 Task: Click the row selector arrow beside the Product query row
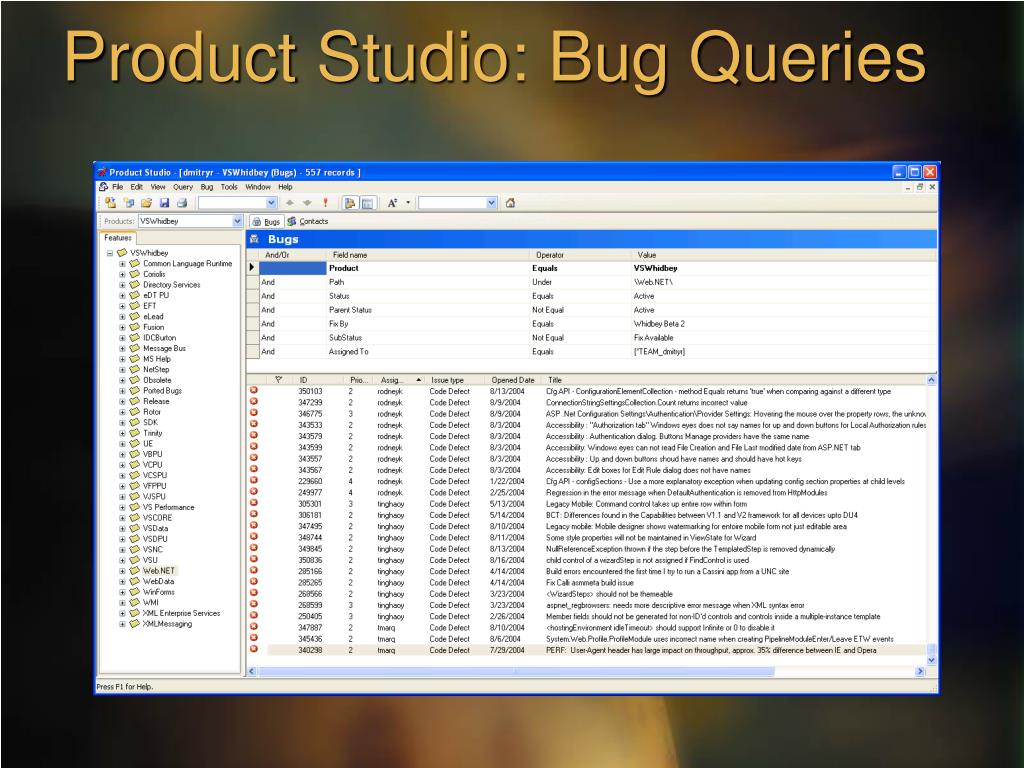click(252, 268)
